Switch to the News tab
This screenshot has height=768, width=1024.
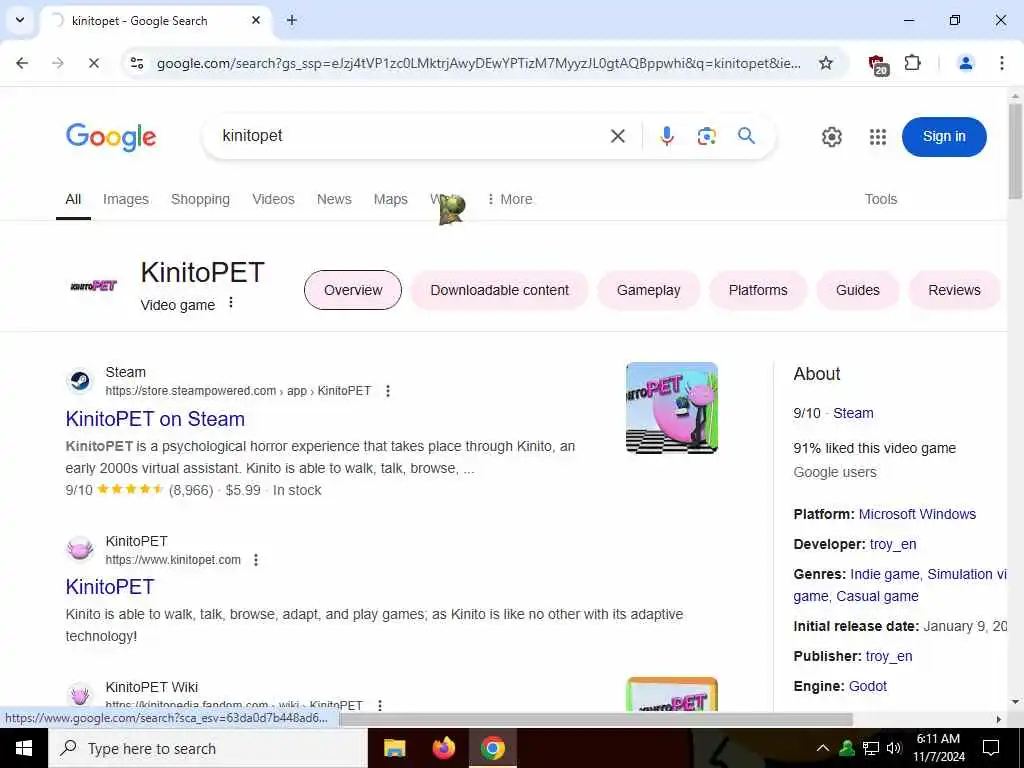pos(334,199)
